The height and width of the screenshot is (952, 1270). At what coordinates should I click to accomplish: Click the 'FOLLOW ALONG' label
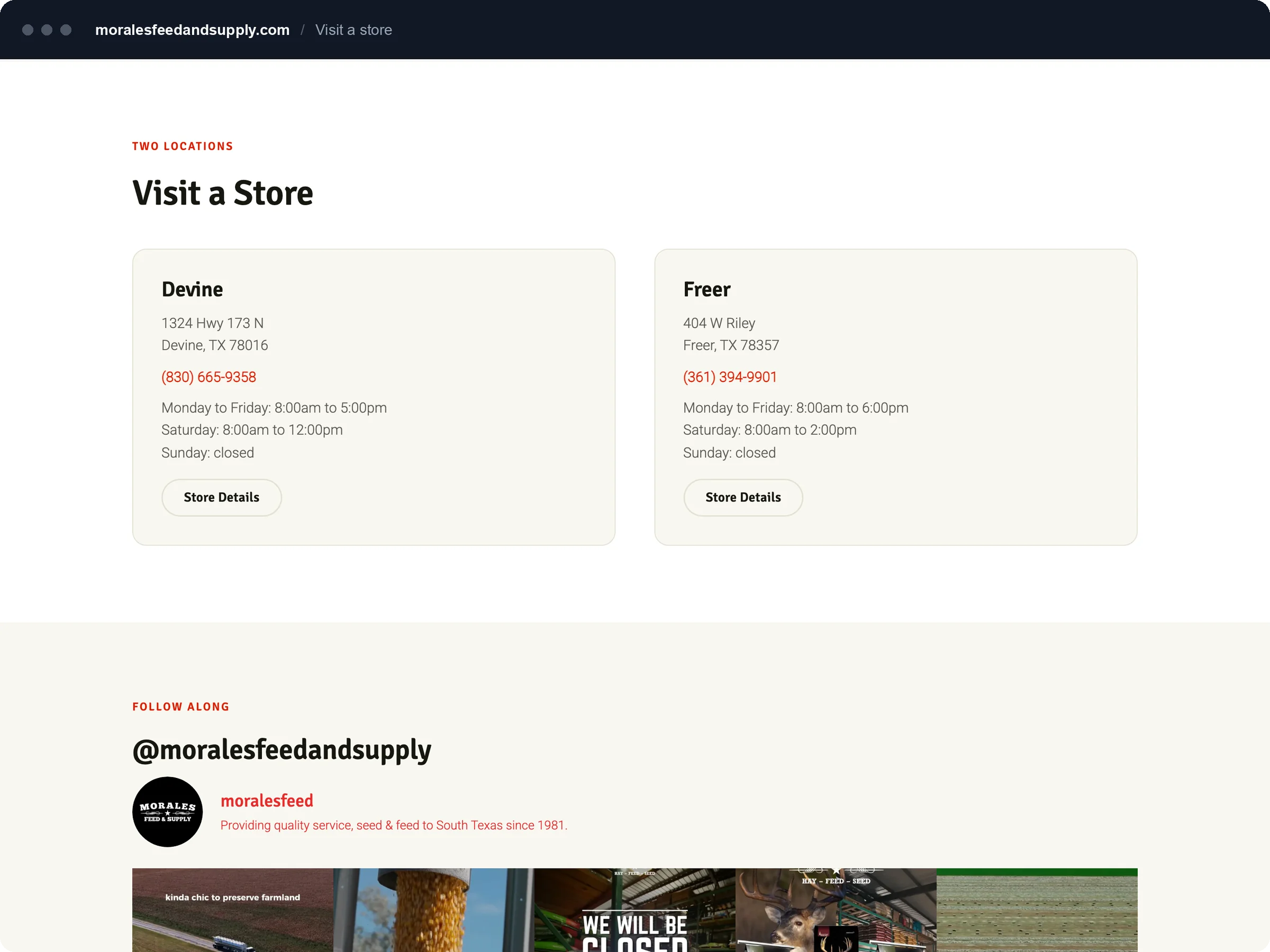181,707
